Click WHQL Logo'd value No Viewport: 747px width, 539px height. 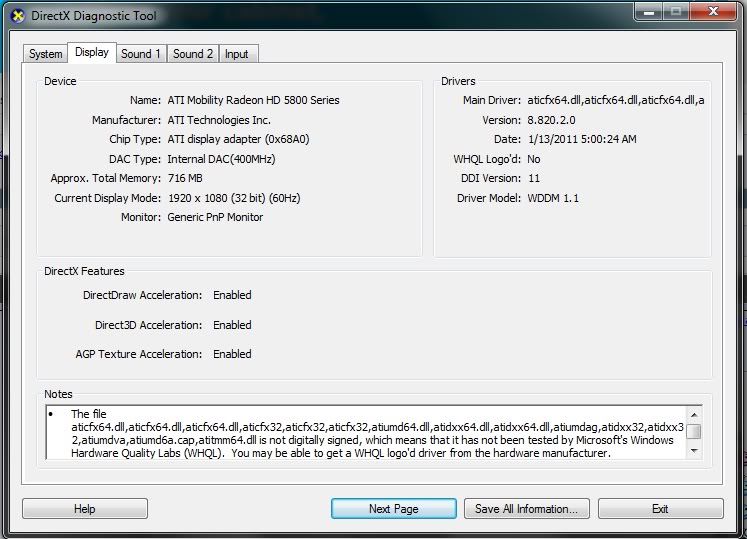(x=534, y=159)
